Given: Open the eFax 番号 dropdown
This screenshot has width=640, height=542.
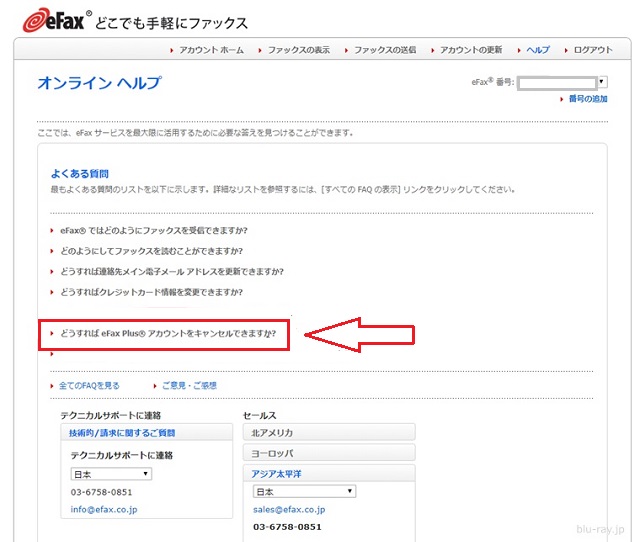Looking at the screenshot, I should (x=562, y=82).
